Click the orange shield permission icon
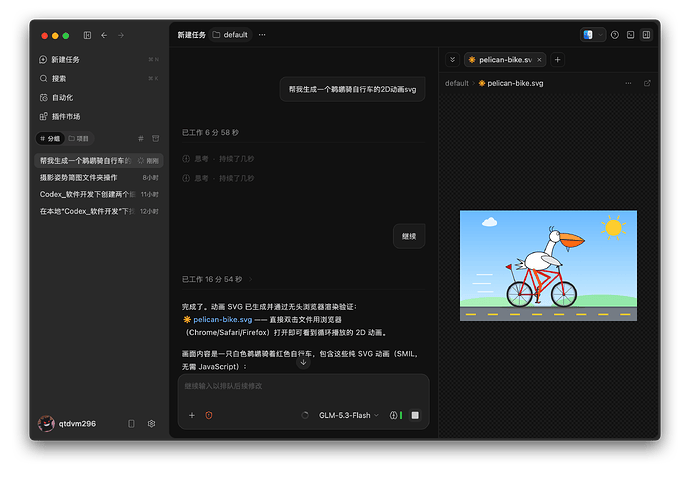690x479 pixels. pyautogui.click(x=209, y=415)
